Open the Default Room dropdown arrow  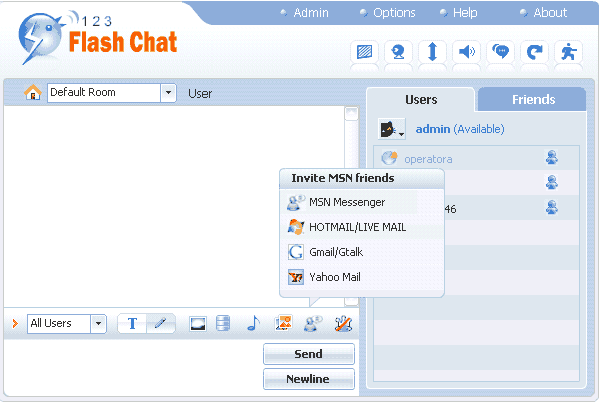click(168, 93)
